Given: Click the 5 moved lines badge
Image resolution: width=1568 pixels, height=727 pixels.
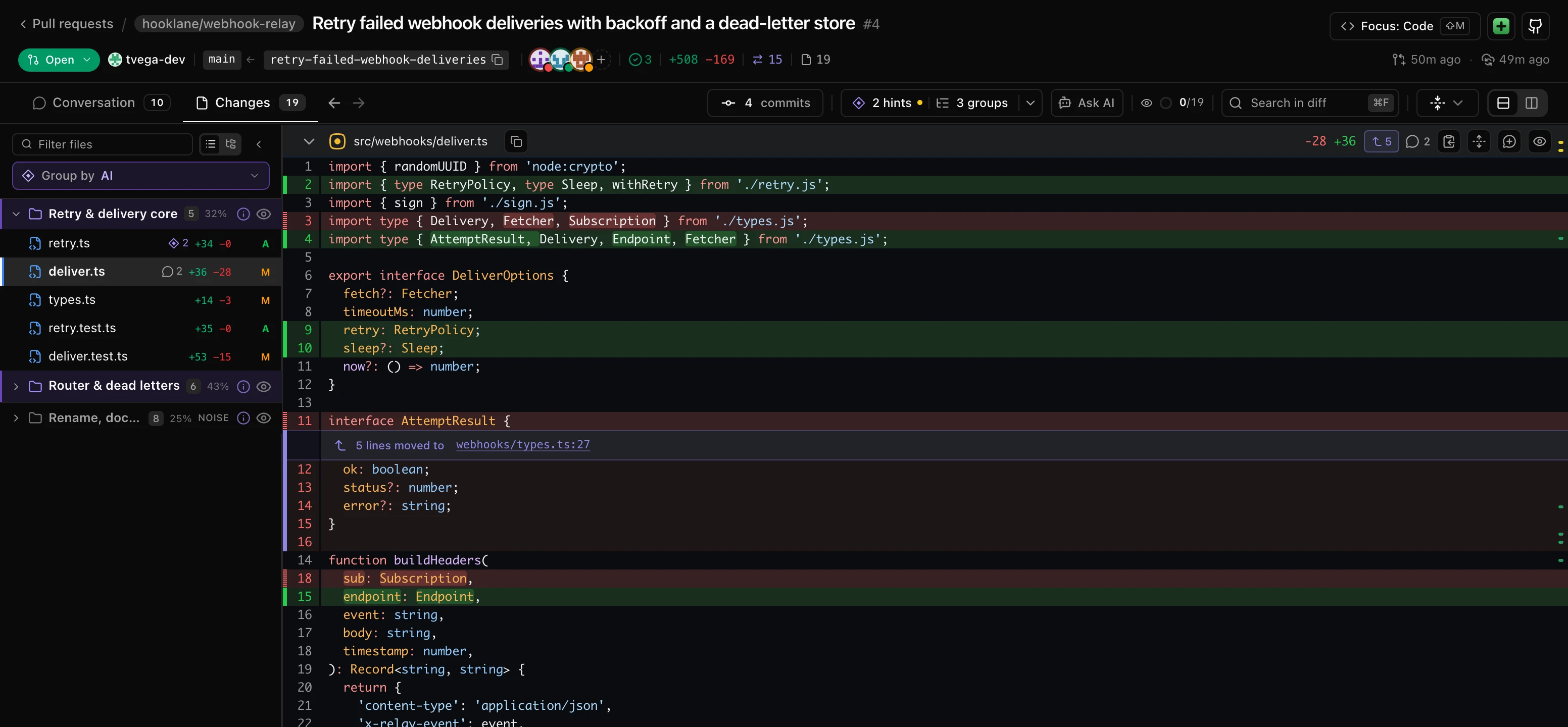Looking at the screenshot, I should (1381, 141).
